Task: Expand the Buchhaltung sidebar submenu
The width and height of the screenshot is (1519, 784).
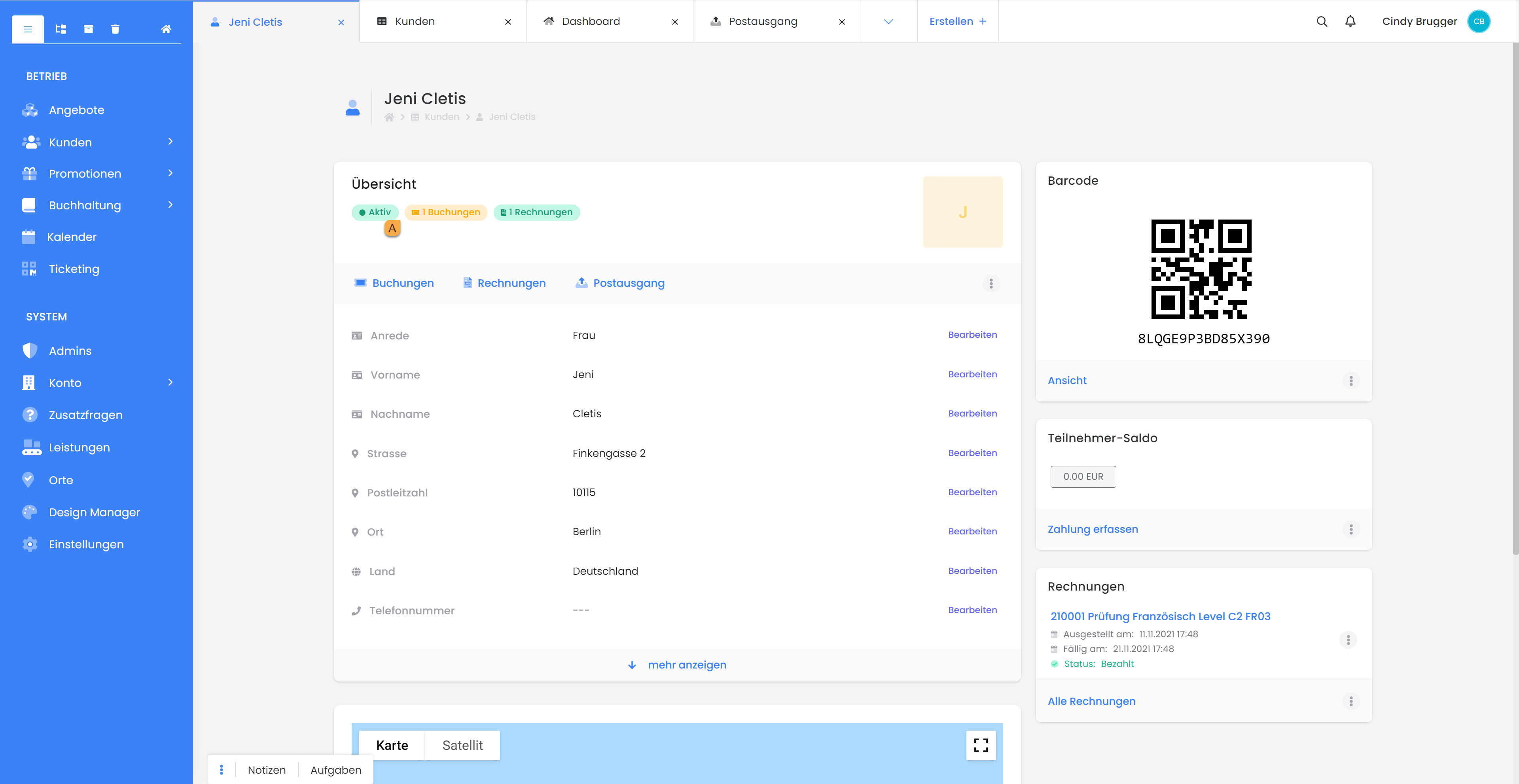Action: 170,205
